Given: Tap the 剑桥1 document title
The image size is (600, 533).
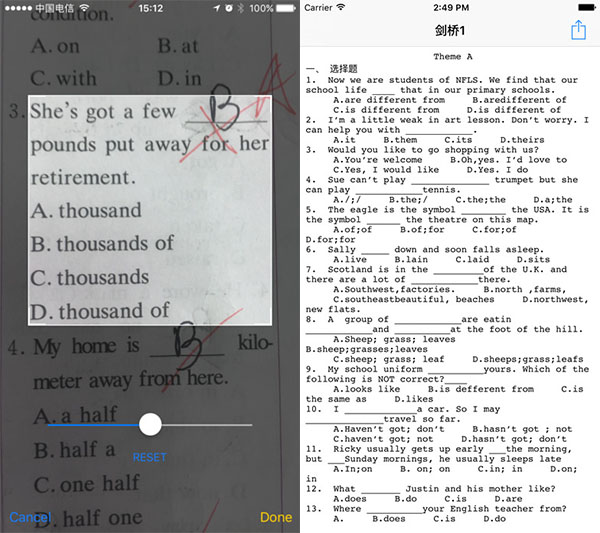Looking at the screenshot, I should 447,31.
